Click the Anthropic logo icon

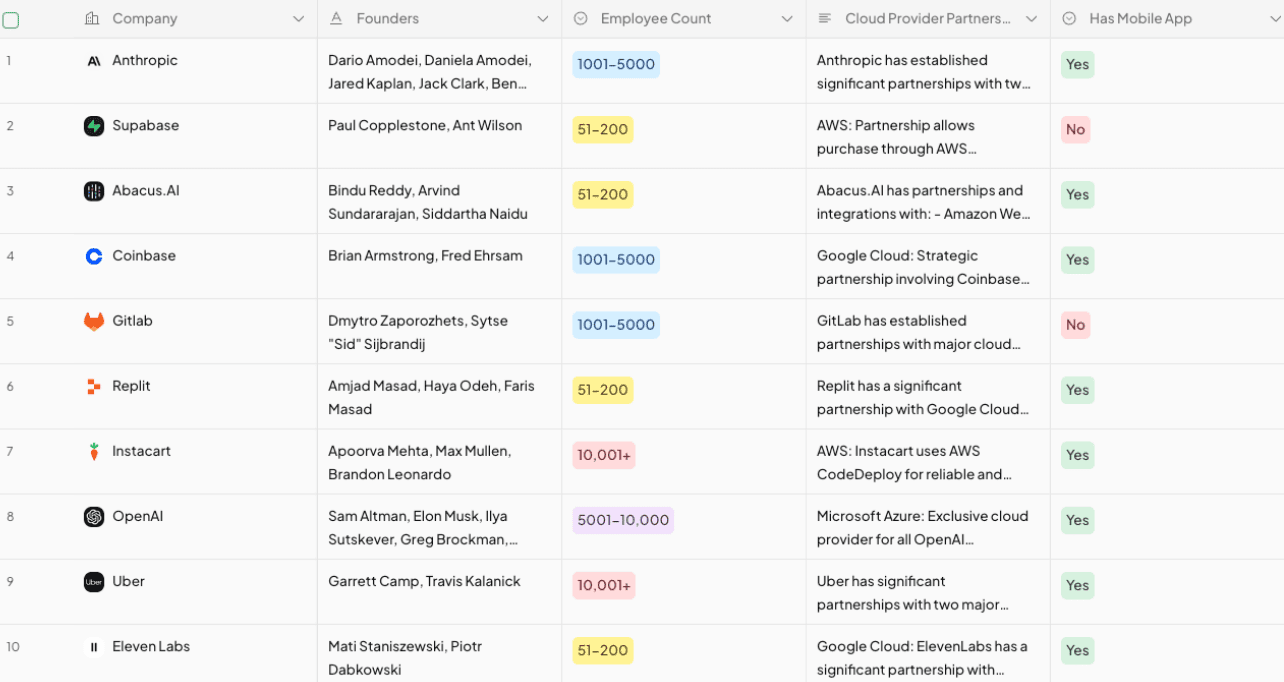coord(94,61)
